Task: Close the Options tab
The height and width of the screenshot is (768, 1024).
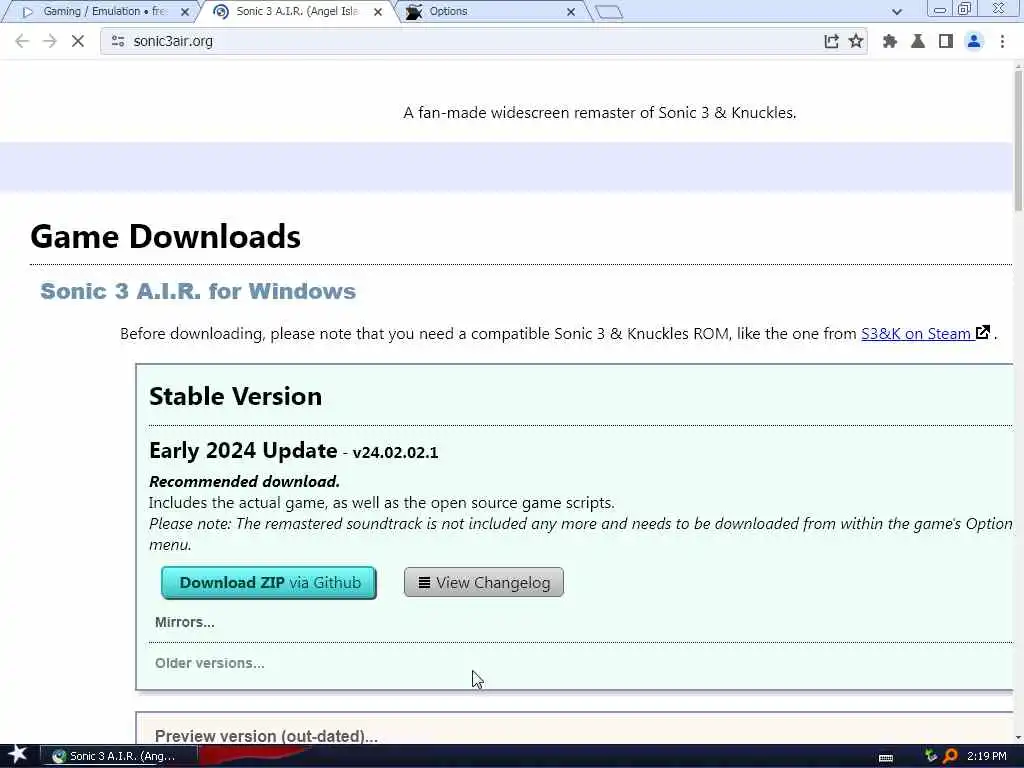Action: 571,12
